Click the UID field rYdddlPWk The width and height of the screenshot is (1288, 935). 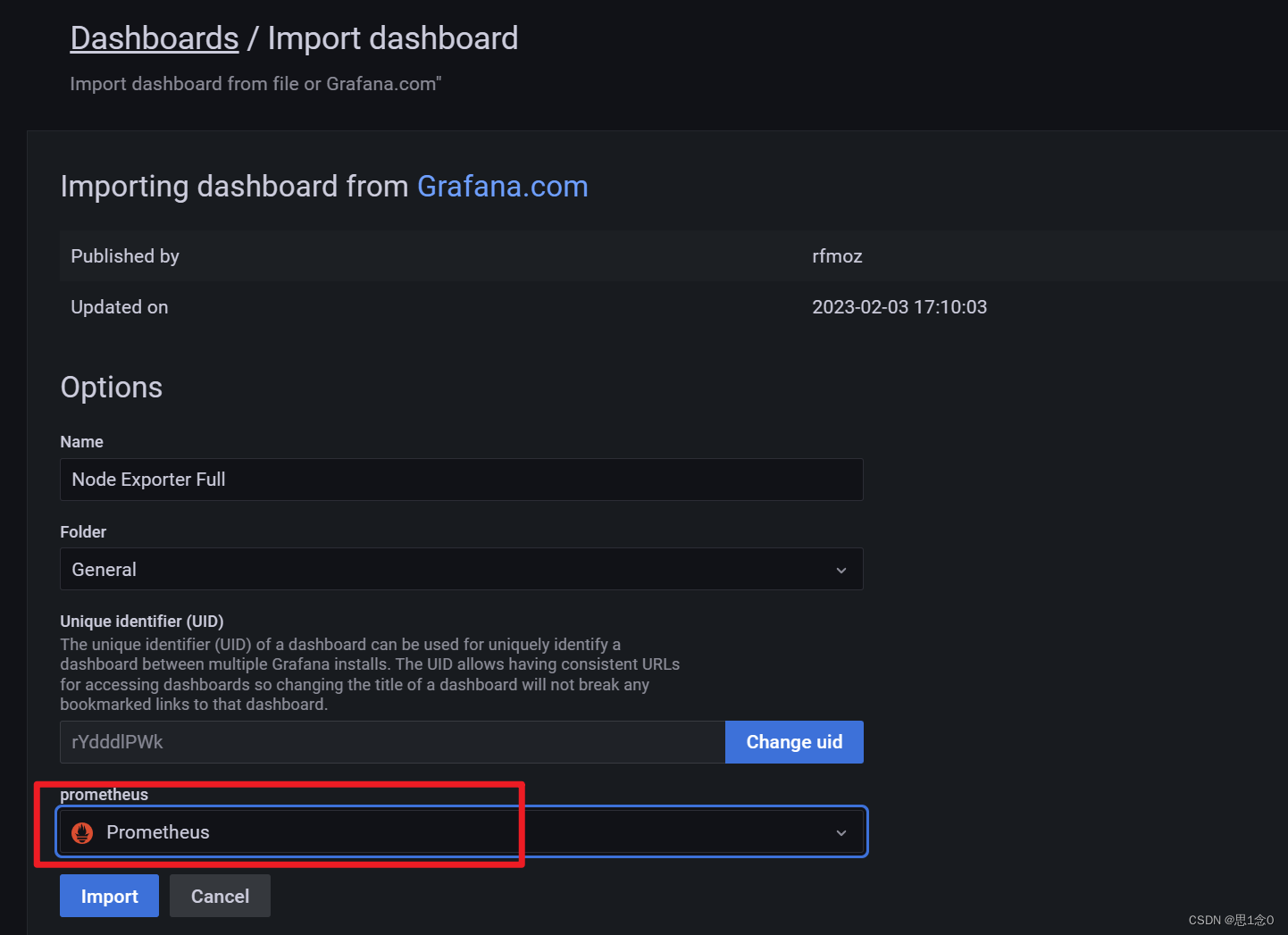point(392,742)
